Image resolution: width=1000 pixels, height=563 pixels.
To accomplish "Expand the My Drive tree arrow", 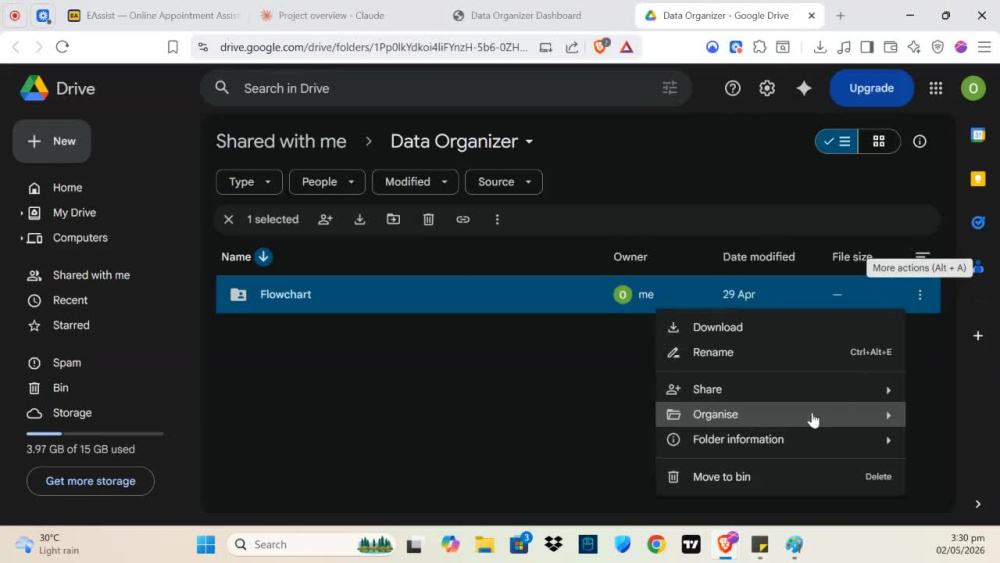I will [22, 213].
